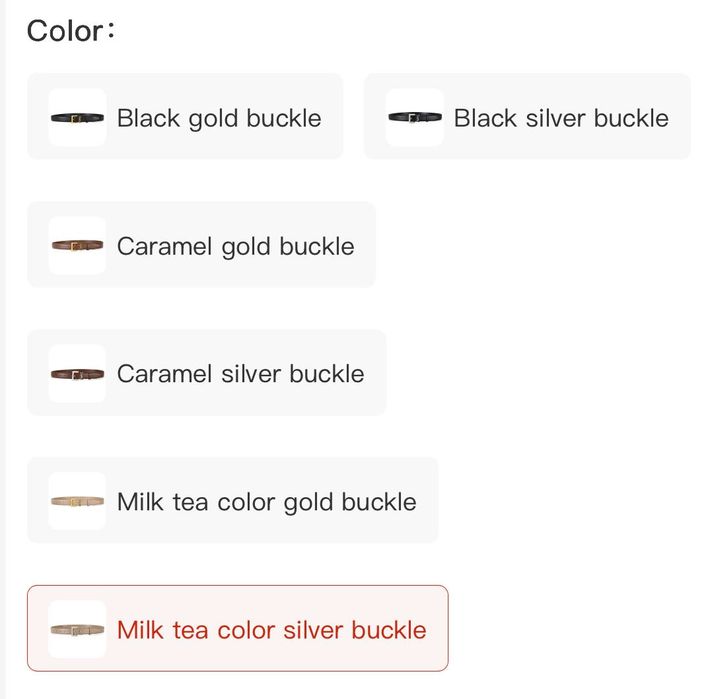
Task: Click the milk tea gold buckle belt thumbnail
Action: [x=77, y=502]
